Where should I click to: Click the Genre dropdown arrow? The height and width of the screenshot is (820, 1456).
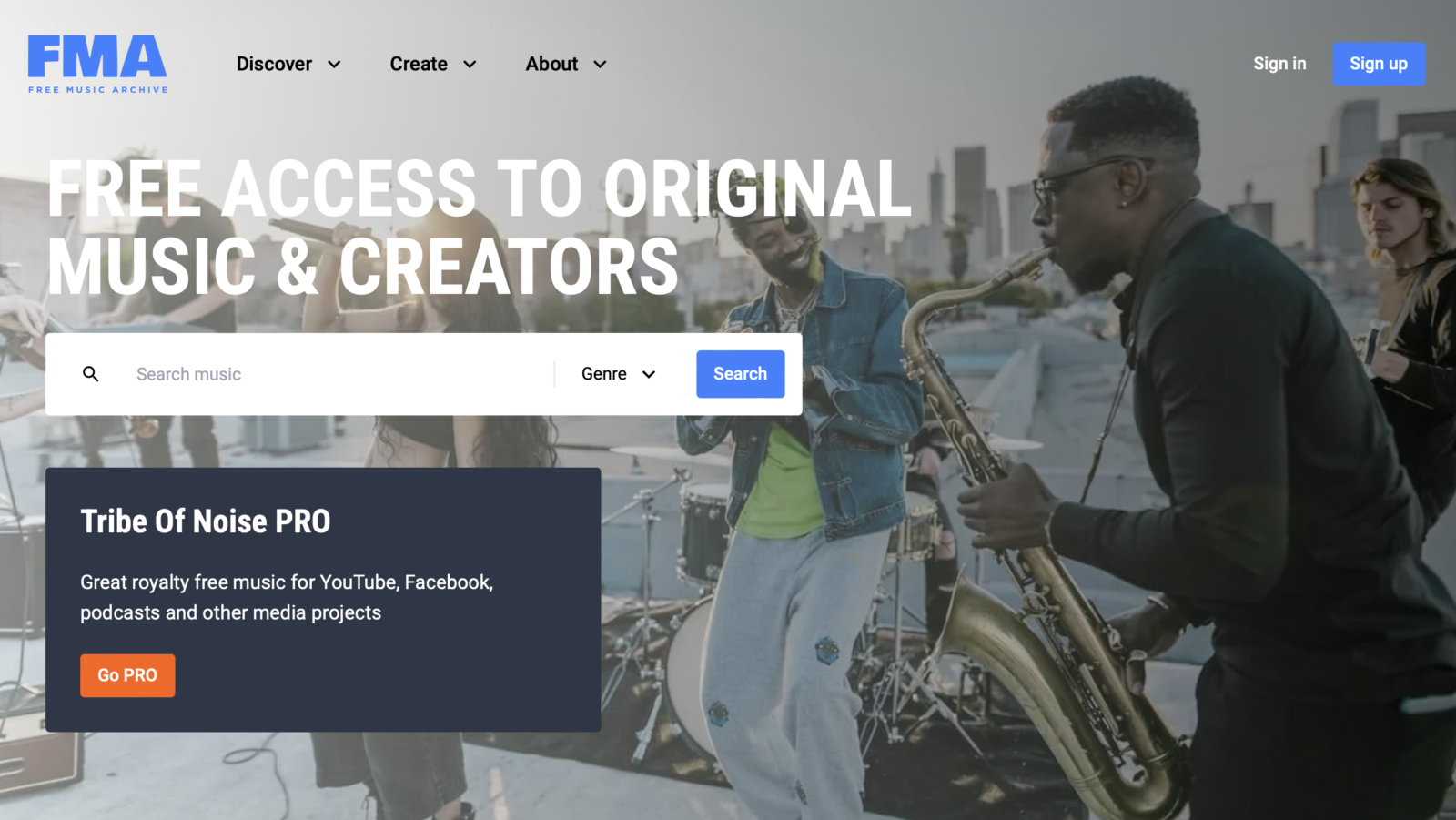pos(649,374)
